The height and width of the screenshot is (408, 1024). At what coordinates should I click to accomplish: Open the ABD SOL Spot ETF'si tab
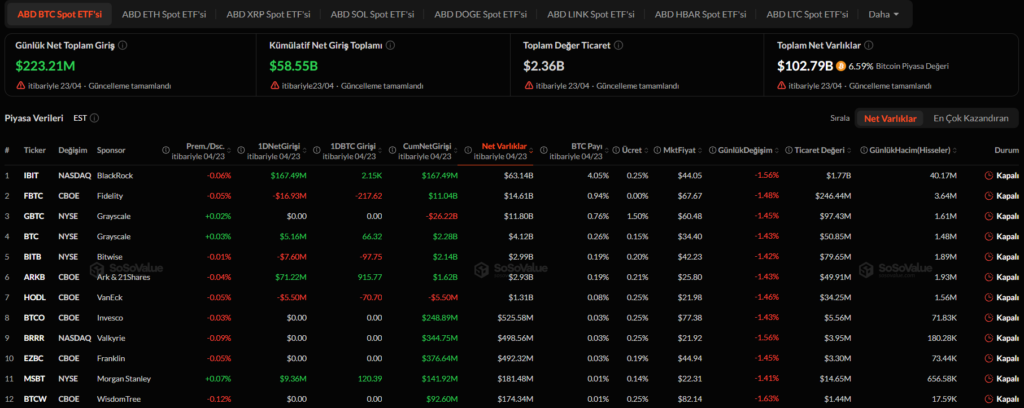pyautogui.click(x=372, y=15)
